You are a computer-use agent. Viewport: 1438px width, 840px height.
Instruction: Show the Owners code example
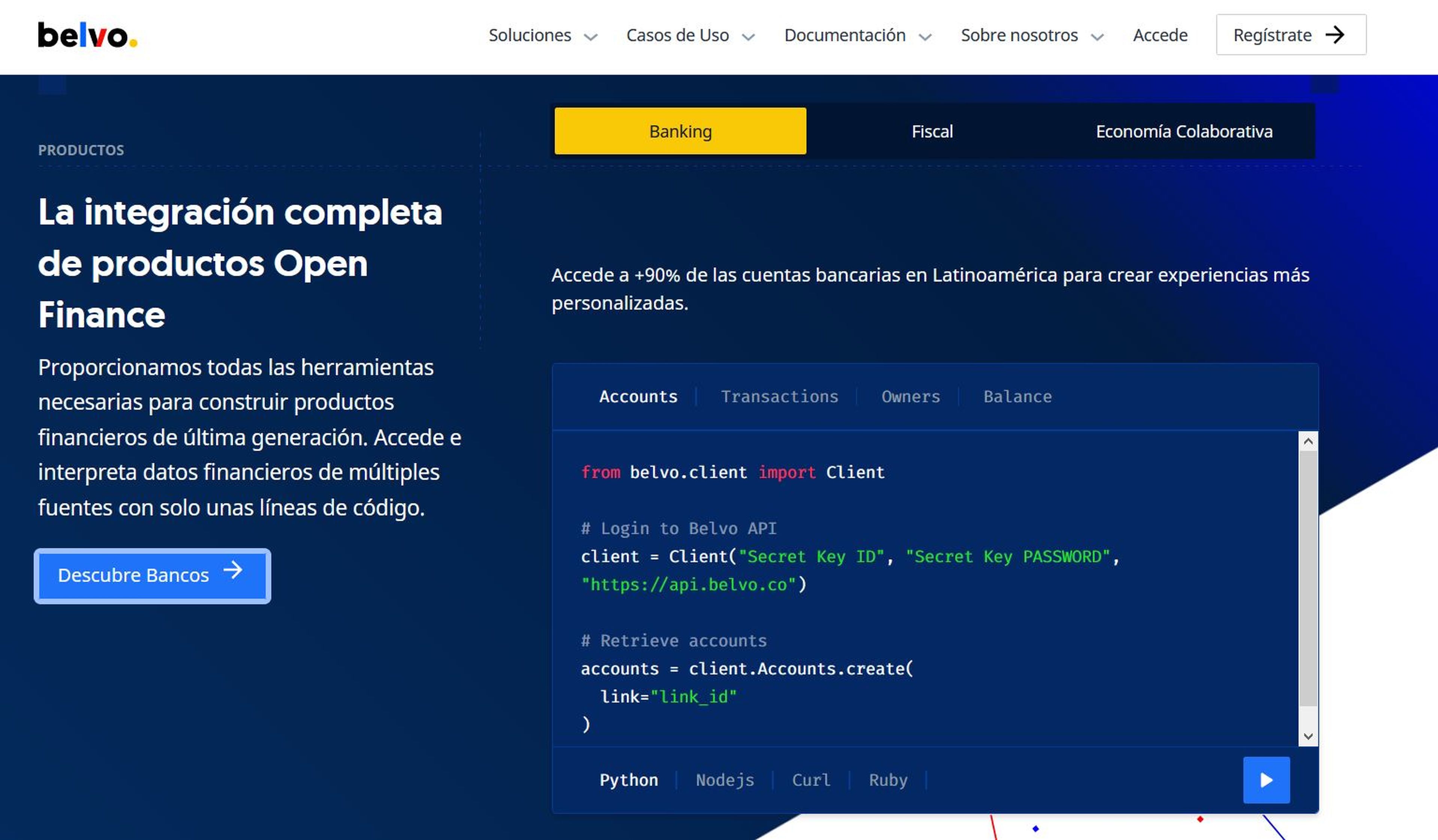(910, 396)
